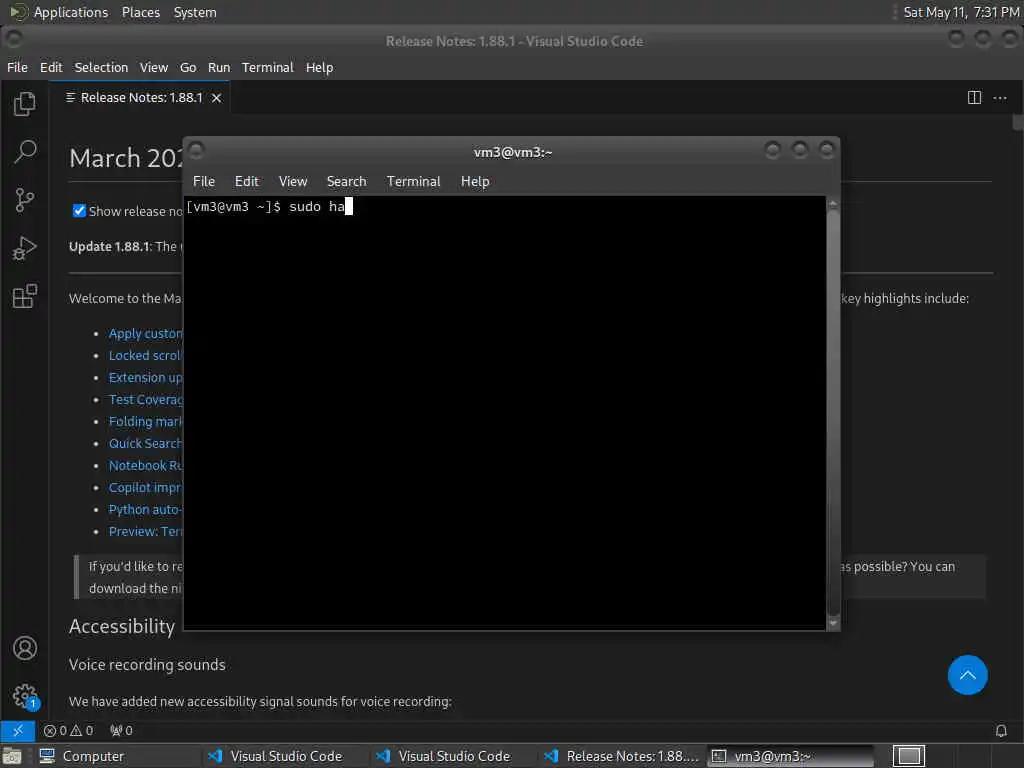Open notifications bell in status bar

1001,730
